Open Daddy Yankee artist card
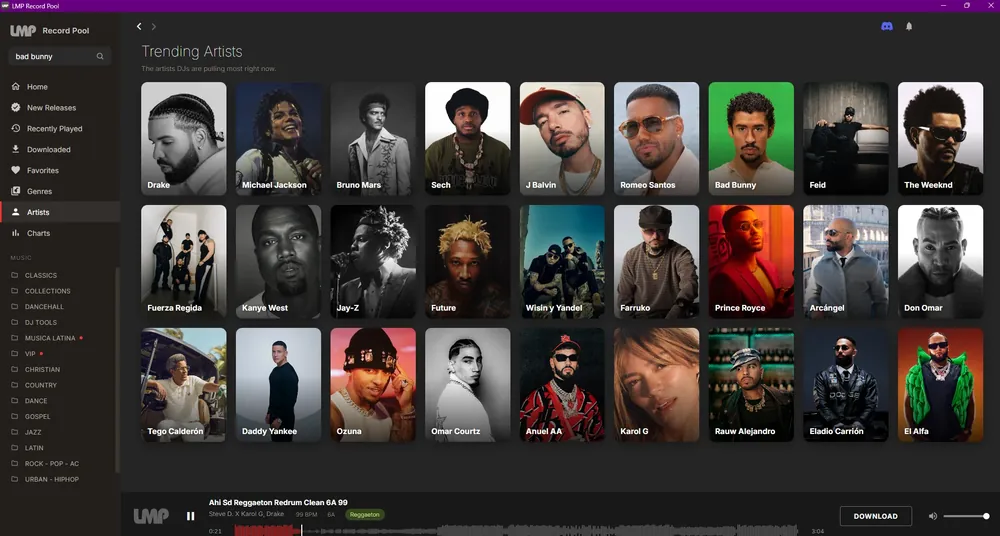Viewport: 1000px width, 536px height. tap(278, 385)
